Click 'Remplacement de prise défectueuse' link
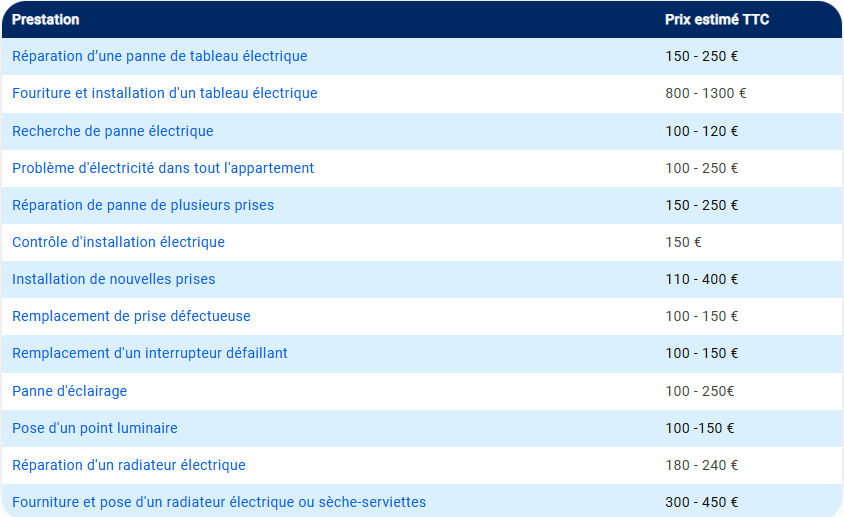The width and height of the screenshot is (844, 517). coord(131,316)
